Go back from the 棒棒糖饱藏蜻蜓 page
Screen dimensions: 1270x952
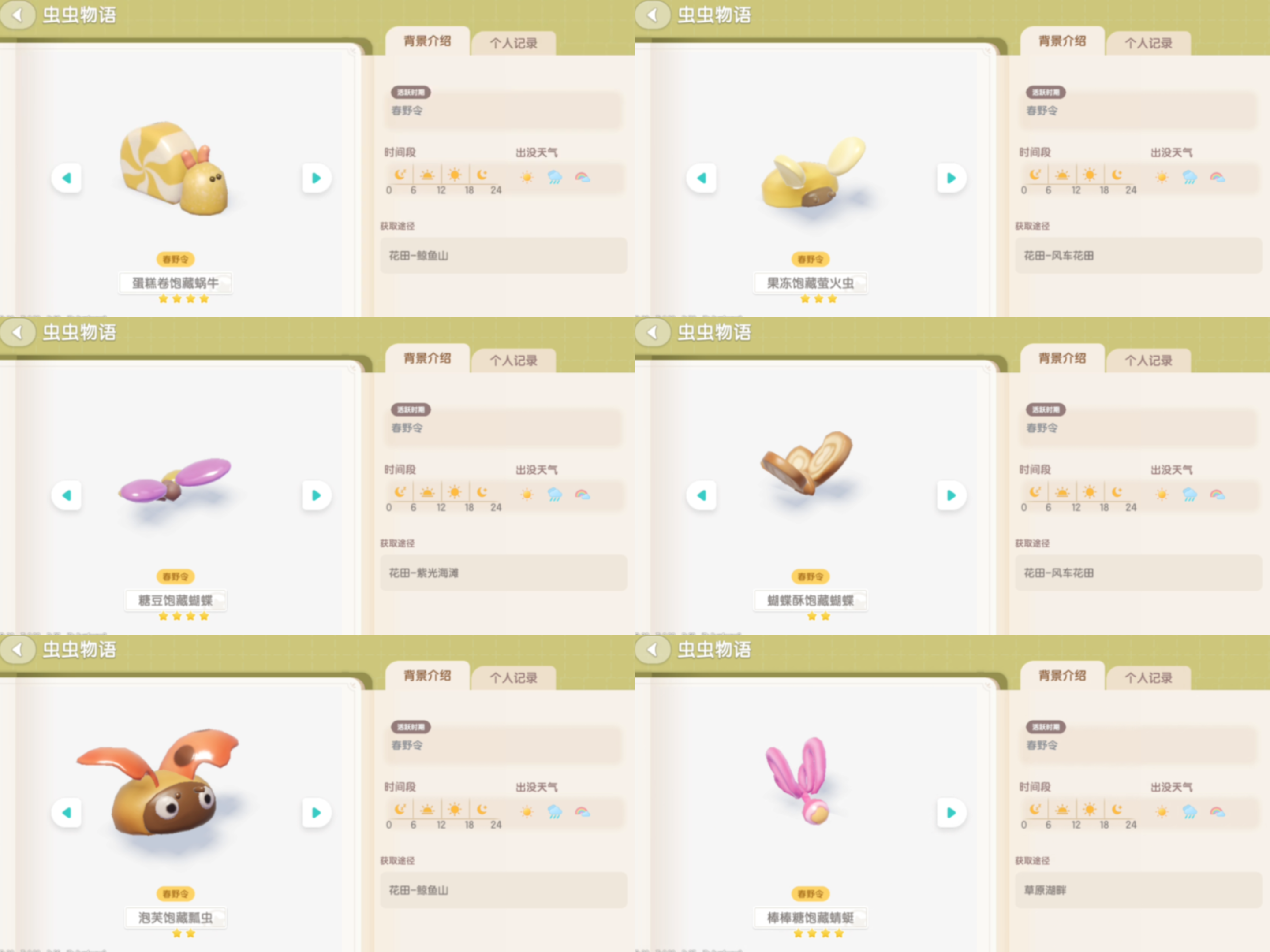pyautogui.click(x=653, y=650)
